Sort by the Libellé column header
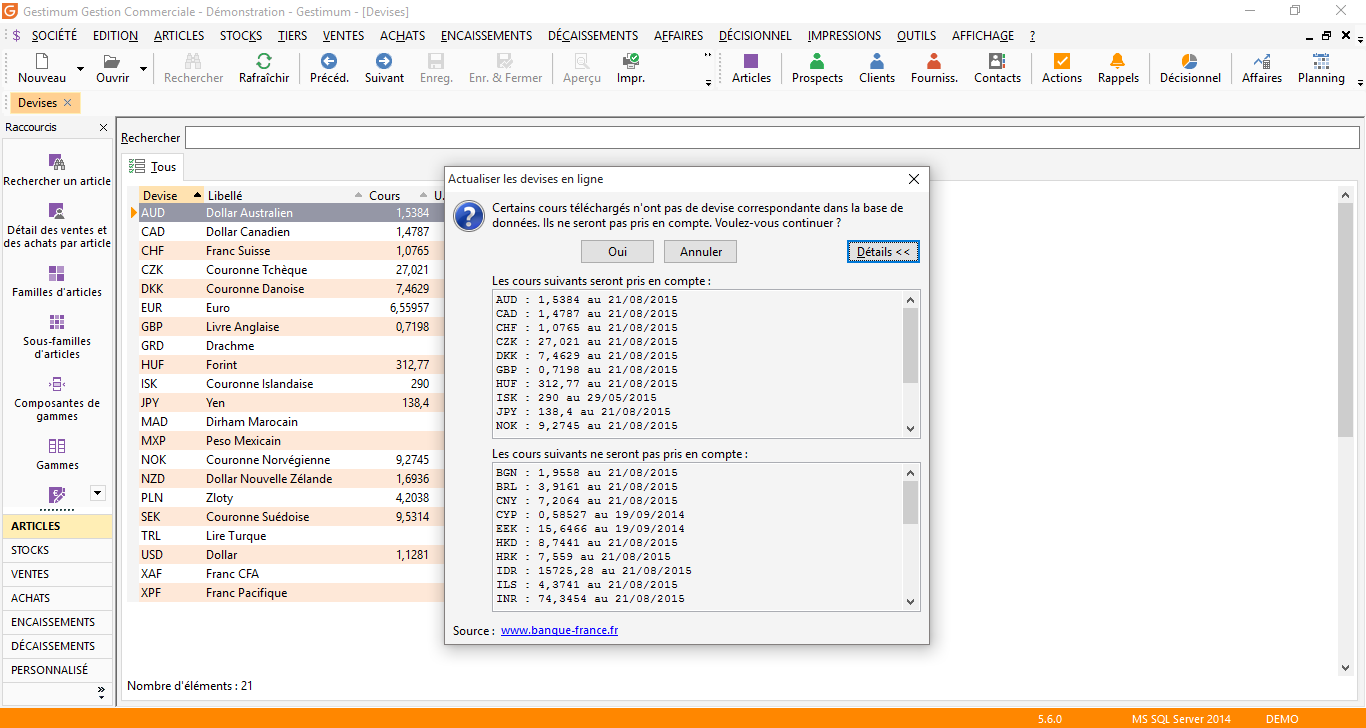Screen dimensions: 1366x728 coord(283,196)
